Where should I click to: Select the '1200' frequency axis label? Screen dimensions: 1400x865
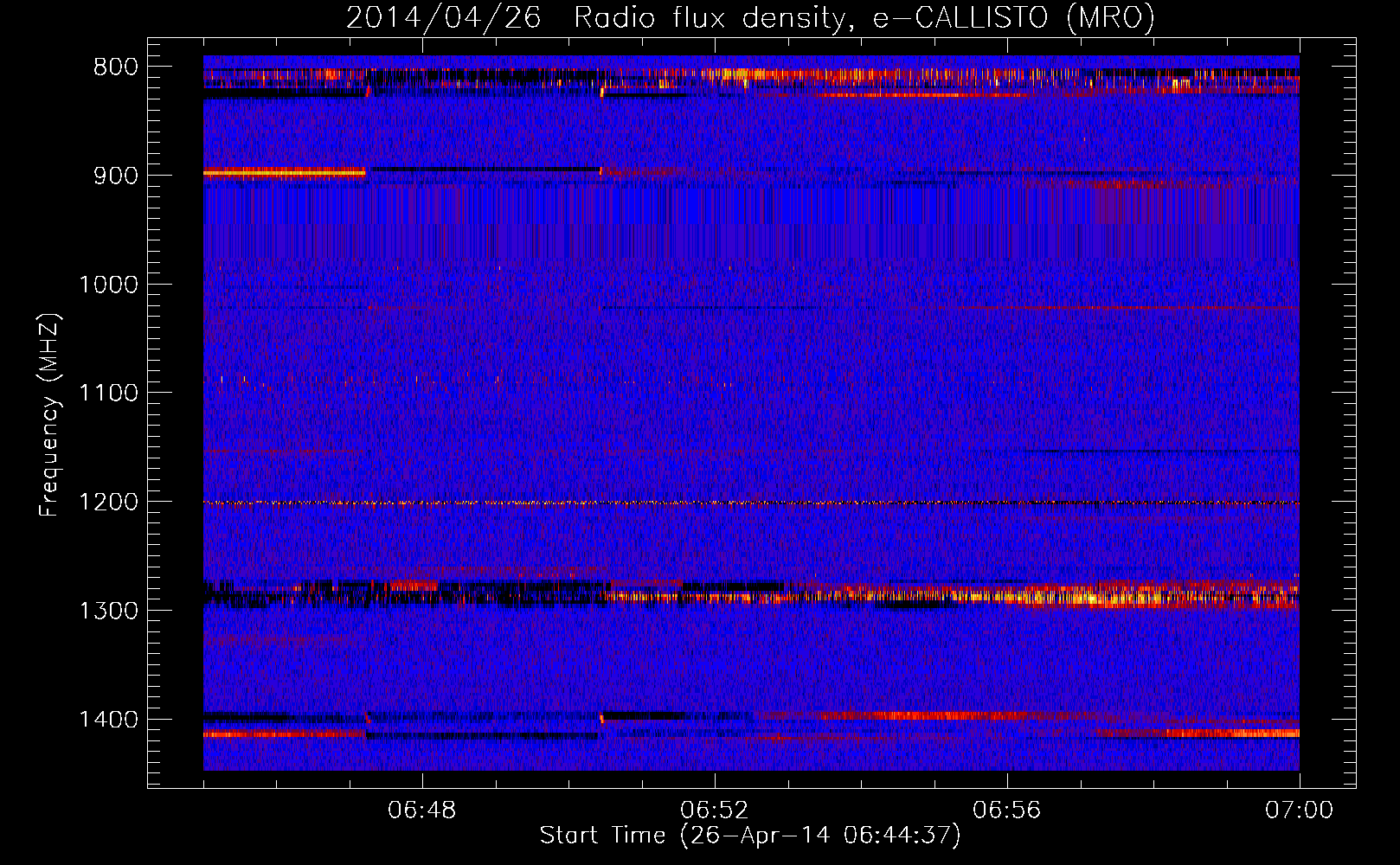click(x=109, y=503)
